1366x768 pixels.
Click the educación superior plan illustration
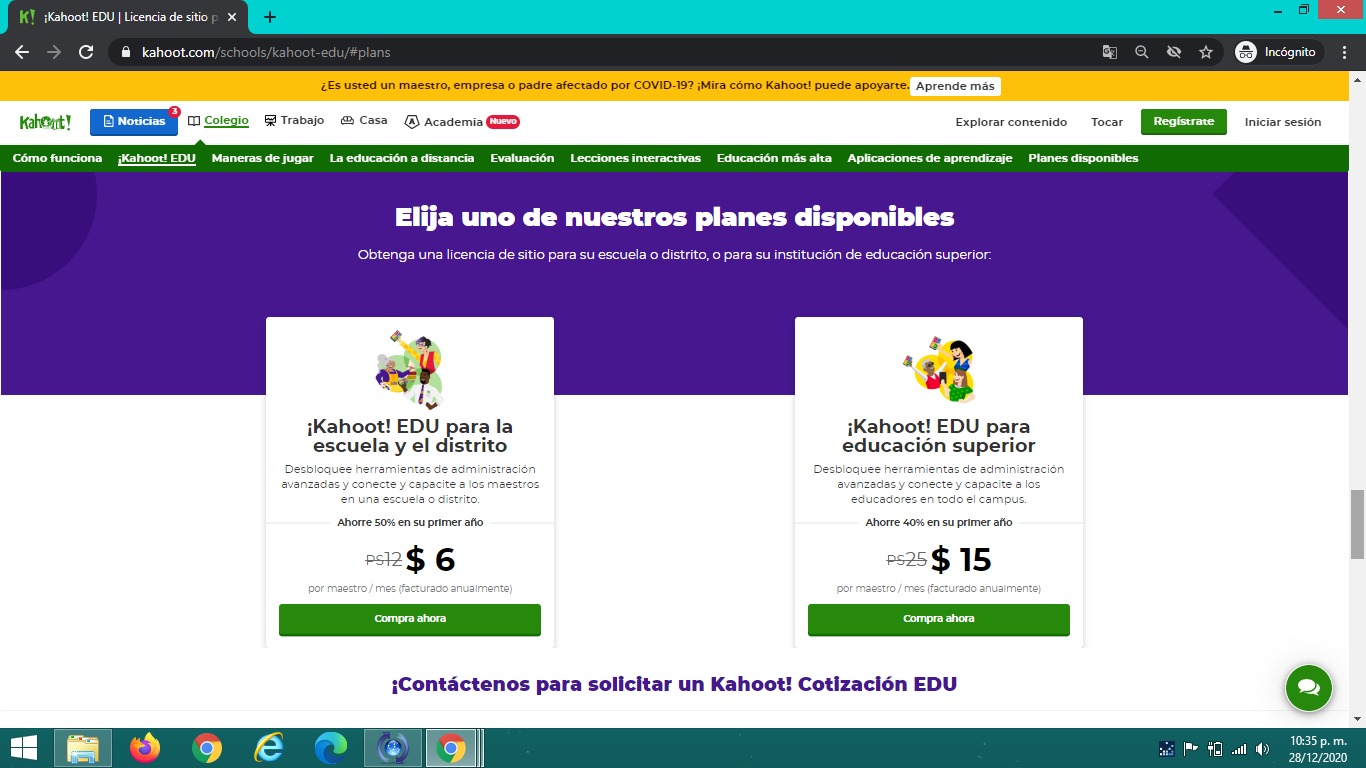939,369
